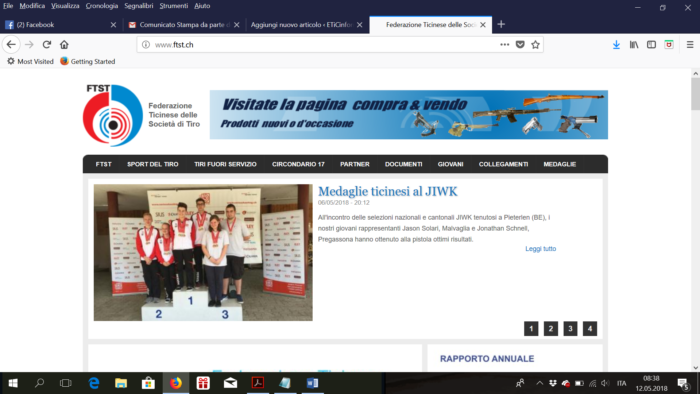
Task: Open a new tab with plus
Action: click(x=501, y=25)
